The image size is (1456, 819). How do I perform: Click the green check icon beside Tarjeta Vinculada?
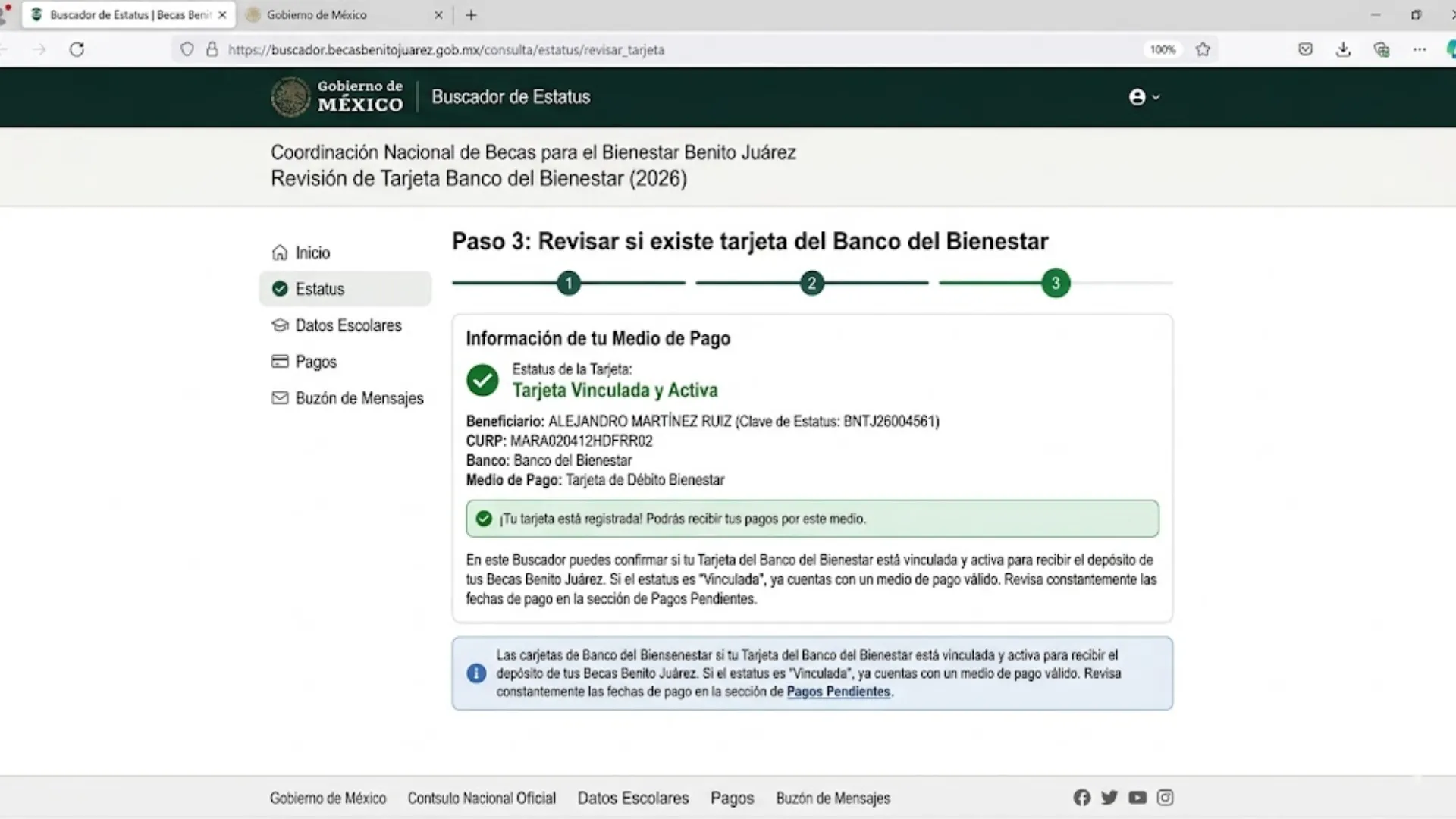482,380
